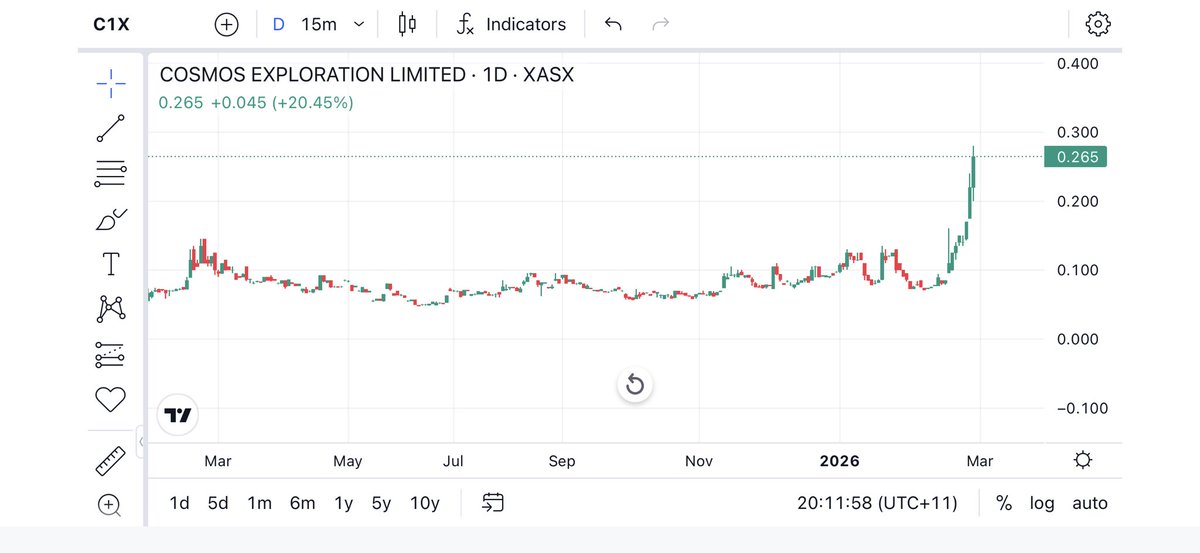
Task: Open the candlestick chart style selector
Action: pyautogui.click(x=406, y=24)
